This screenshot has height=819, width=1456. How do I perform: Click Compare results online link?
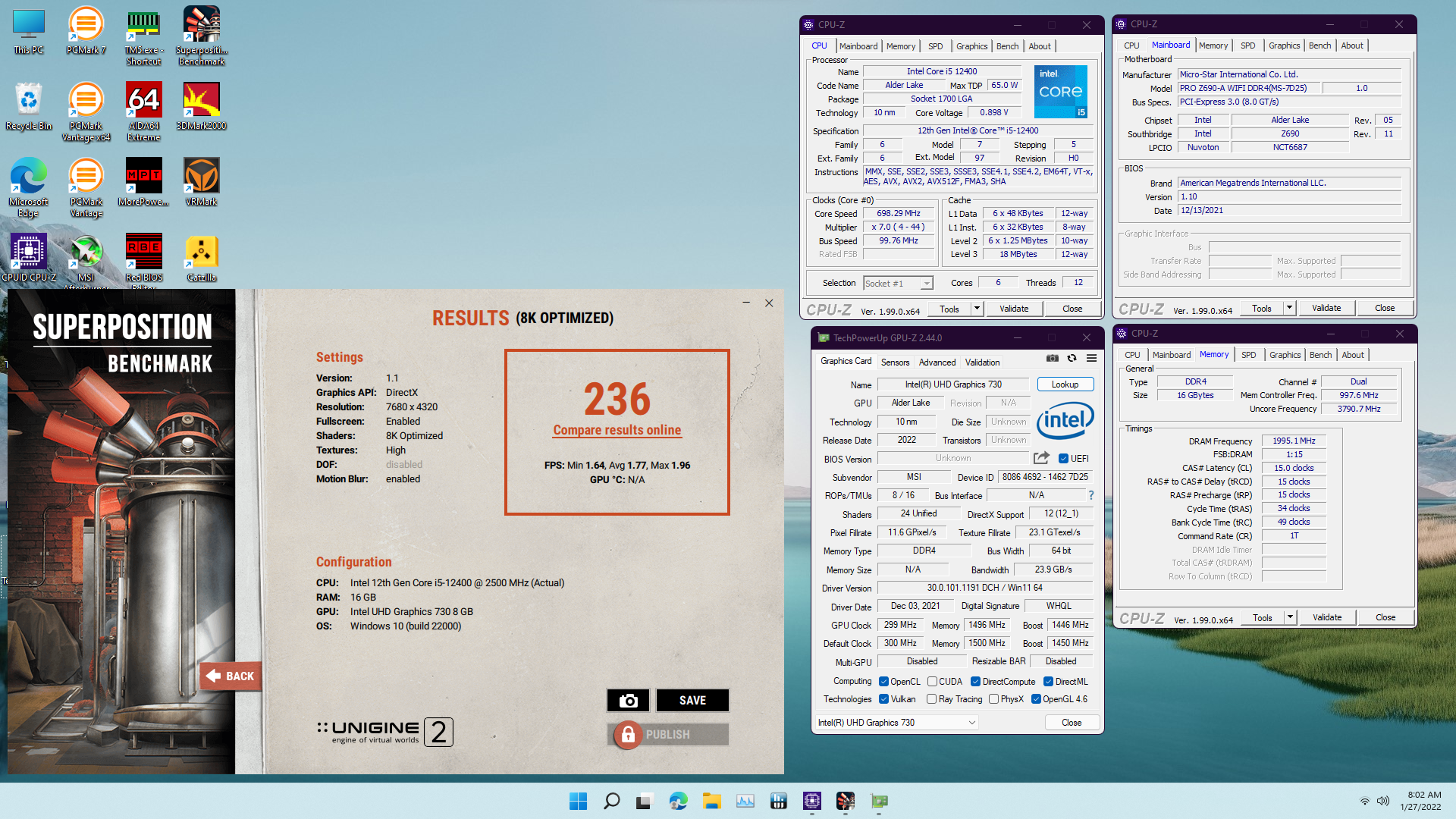click(x=617, y=430)
